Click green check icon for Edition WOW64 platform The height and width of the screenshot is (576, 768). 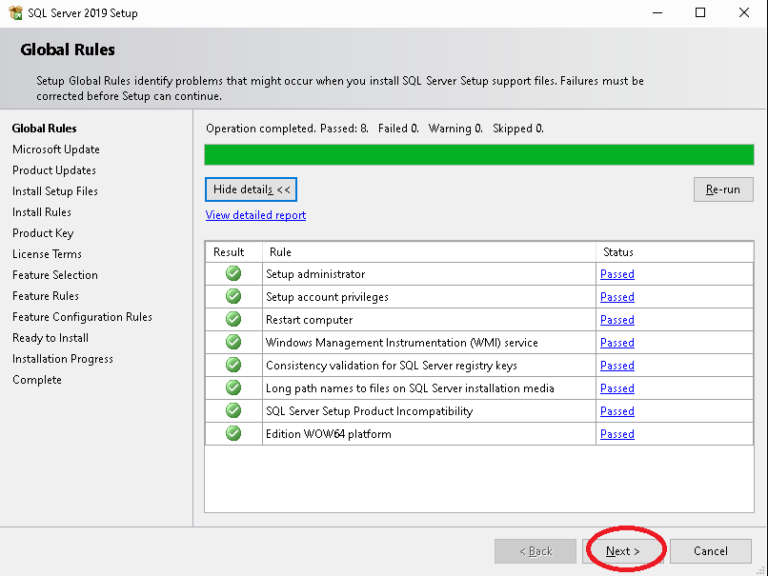coord(234,433)
